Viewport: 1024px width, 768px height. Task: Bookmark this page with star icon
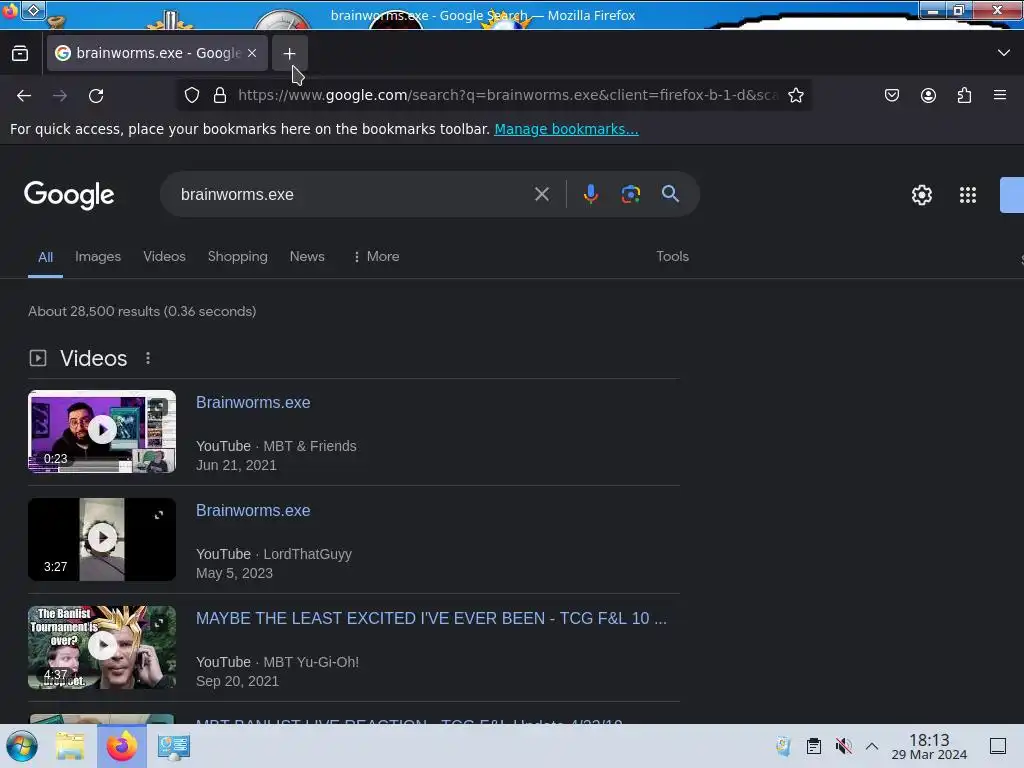795,95
